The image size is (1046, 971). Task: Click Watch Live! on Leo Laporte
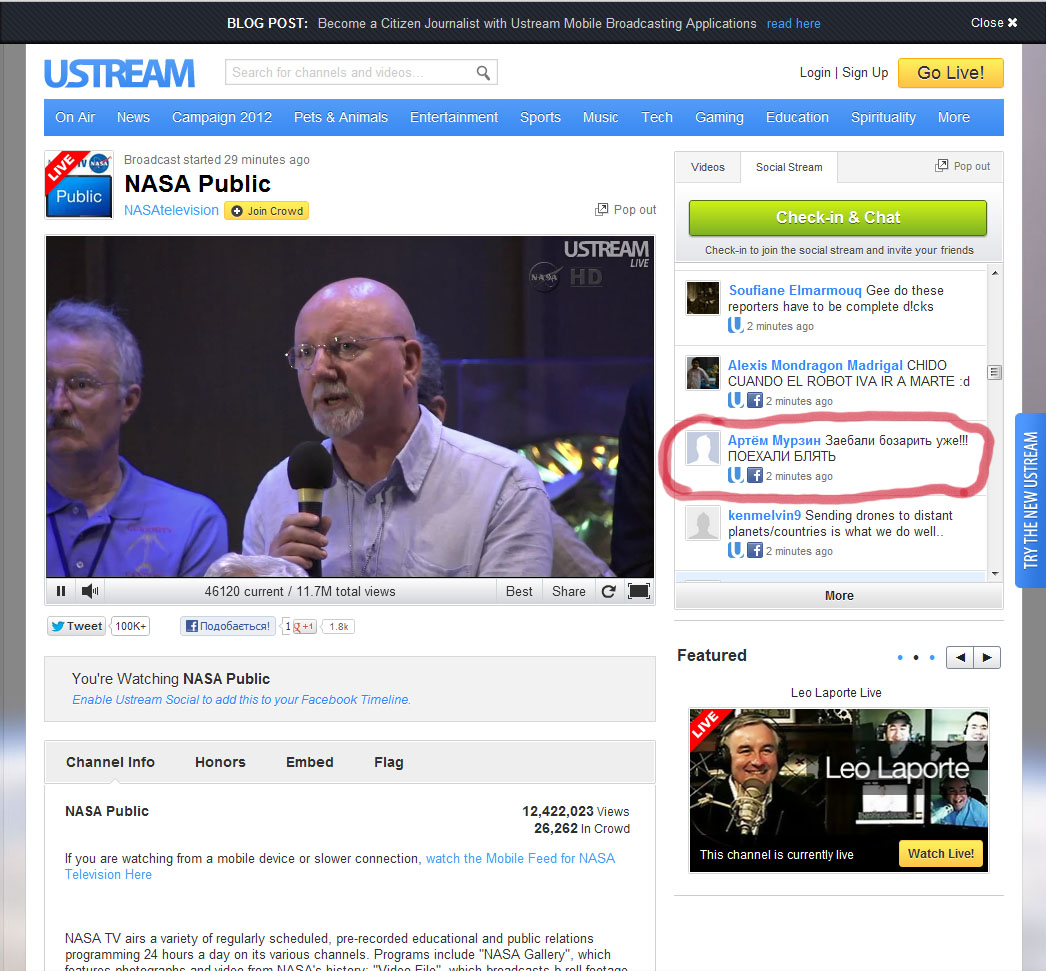click(941, 854)
